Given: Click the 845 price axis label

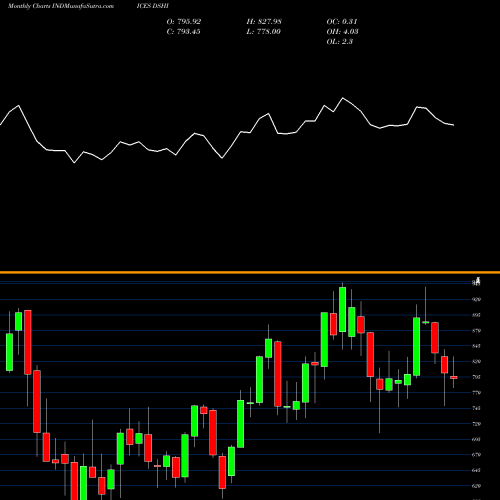Looking at the screenshot, I should coord(476,346).
